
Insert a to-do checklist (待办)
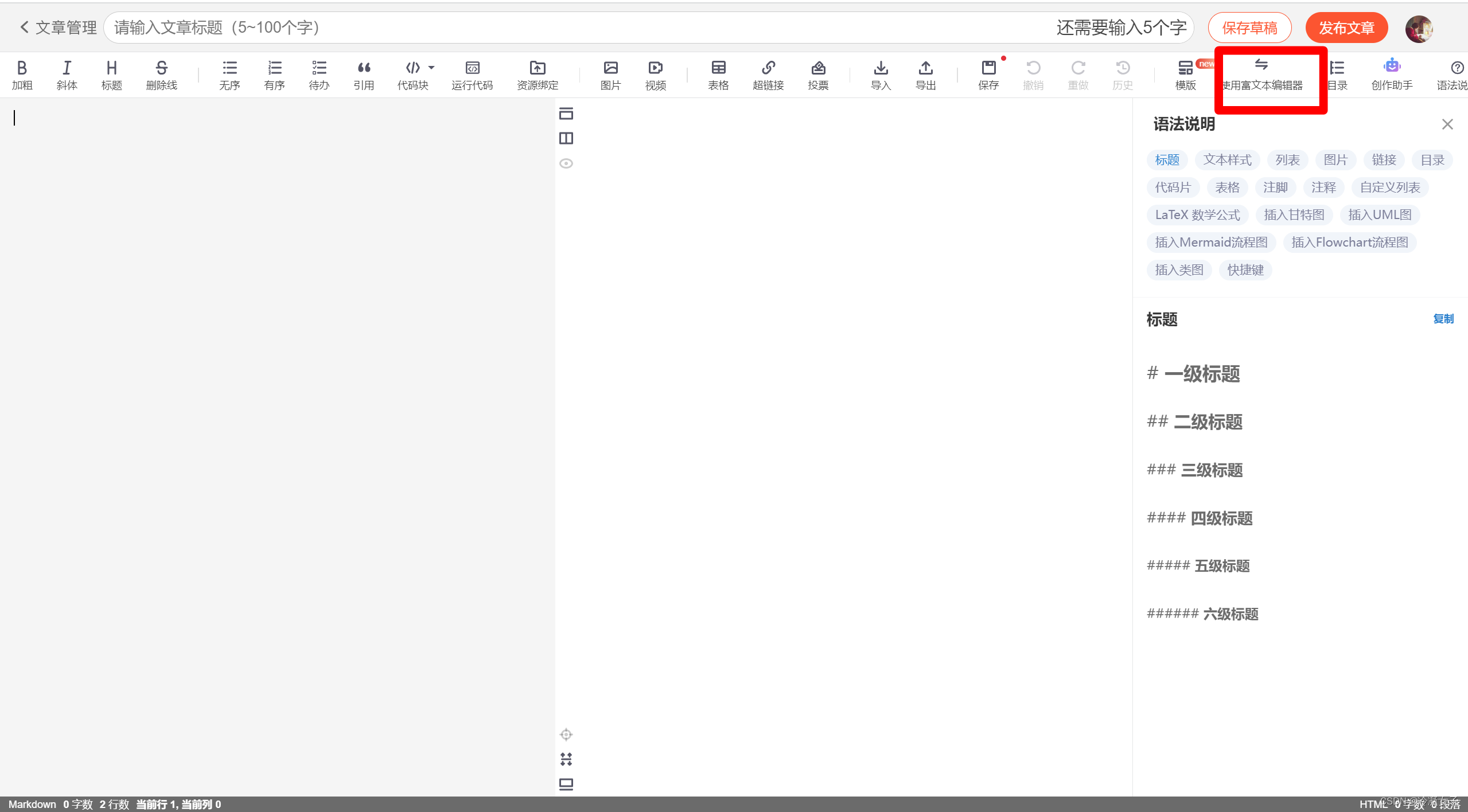click(319, 75)
